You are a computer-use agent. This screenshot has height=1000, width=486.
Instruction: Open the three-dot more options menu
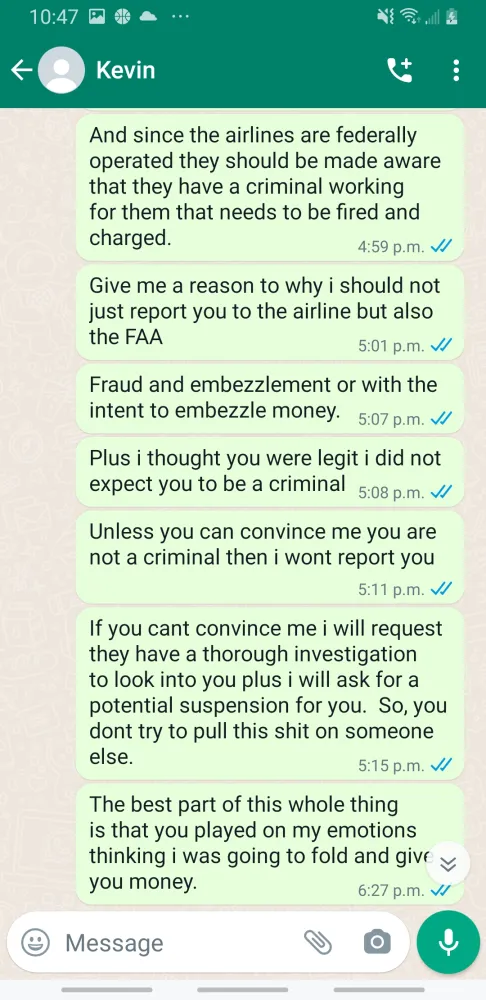[x=456, y=70]
